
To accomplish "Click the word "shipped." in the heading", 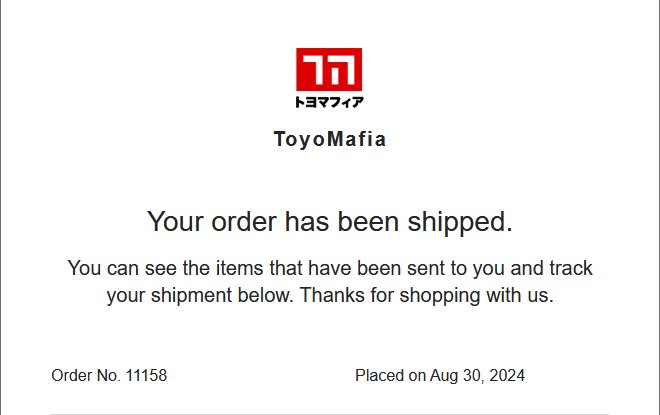I will (x=460, y=222).
